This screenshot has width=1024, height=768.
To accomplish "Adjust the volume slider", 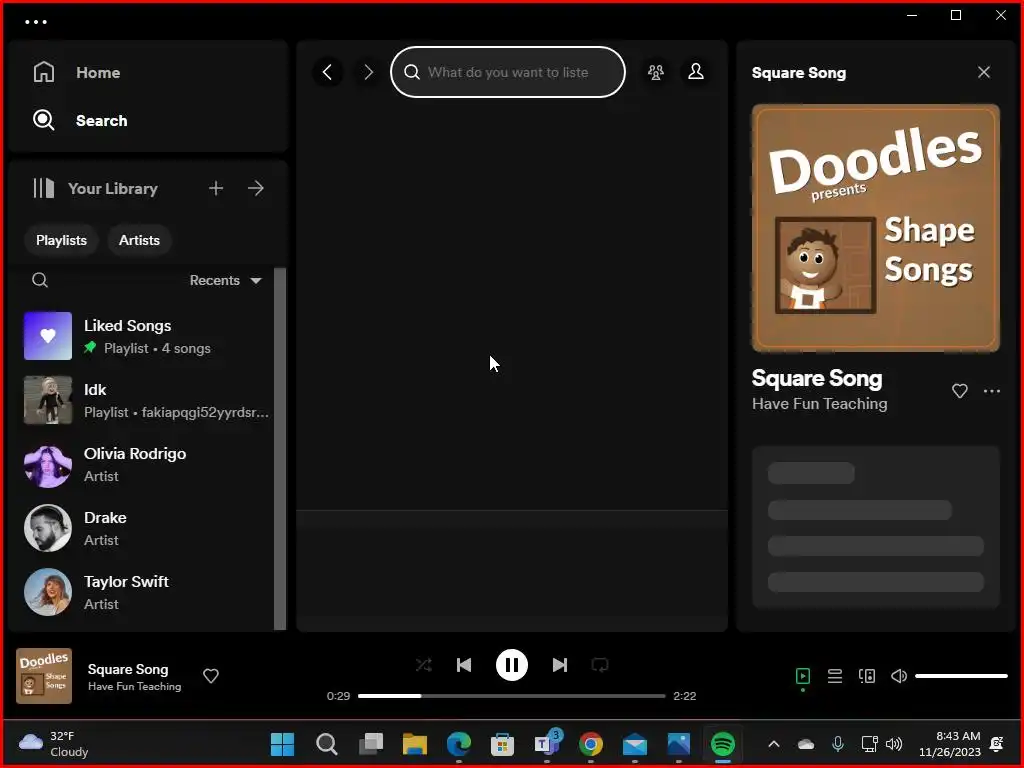I will 961,676.
